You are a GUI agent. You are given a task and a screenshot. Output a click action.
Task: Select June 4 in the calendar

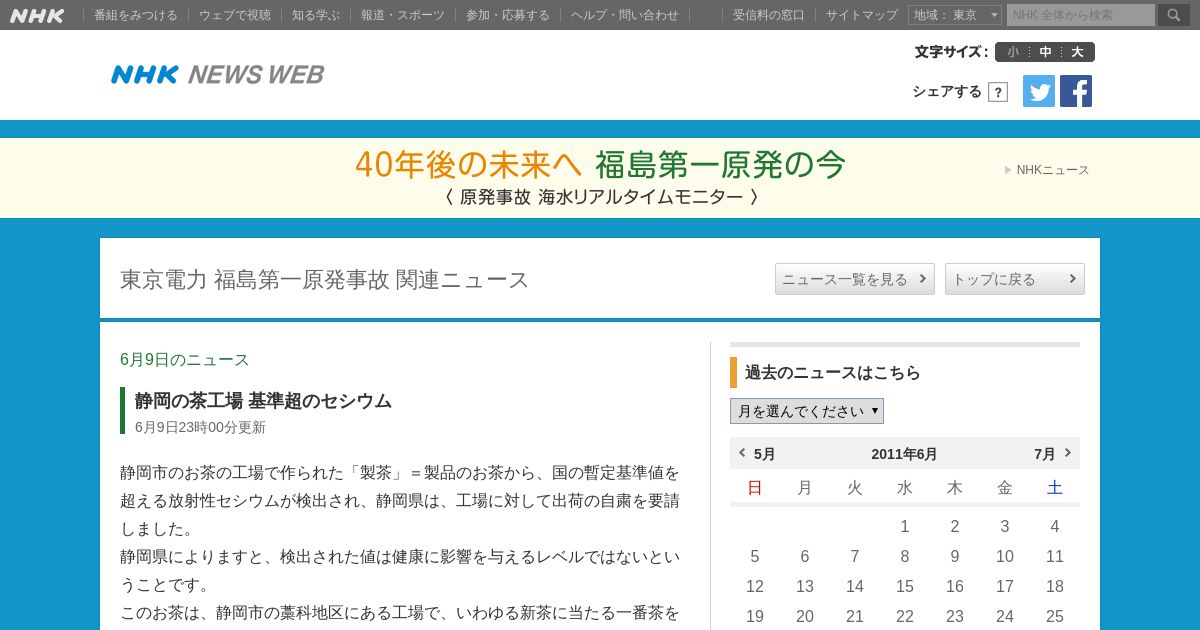[1055, 527]
